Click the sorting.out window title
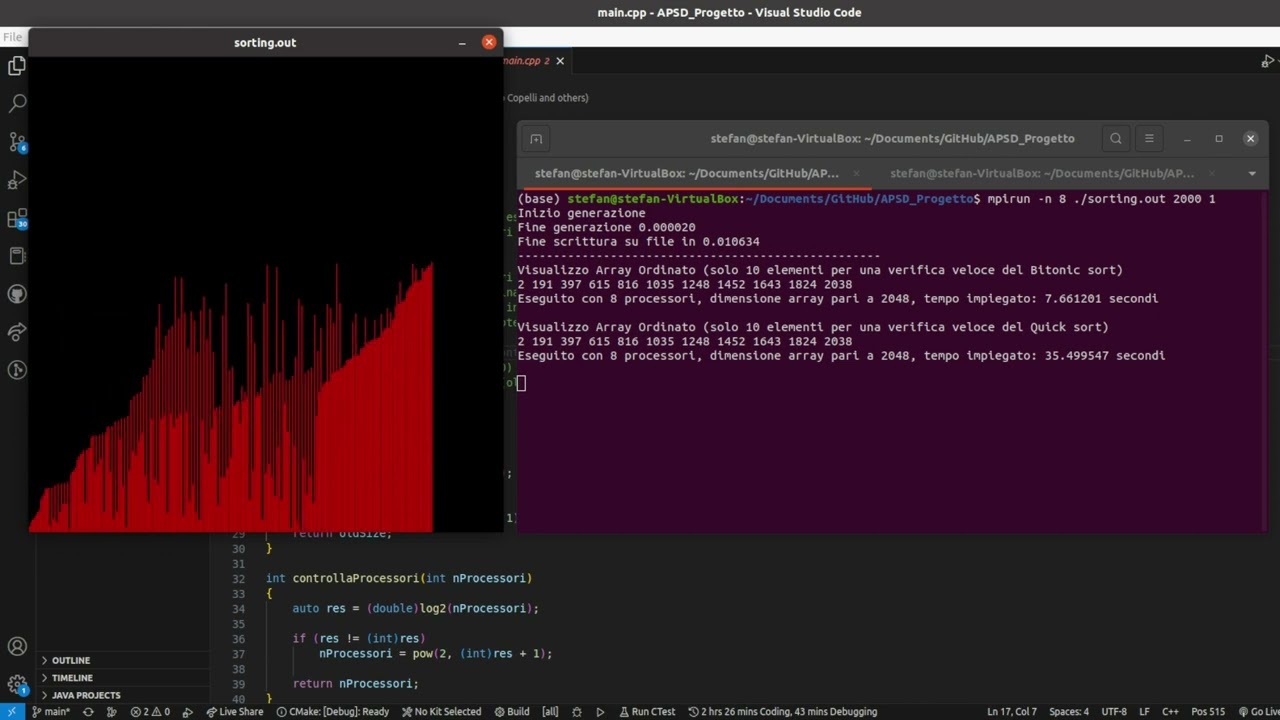1280x720 pixels. [265, 42]
